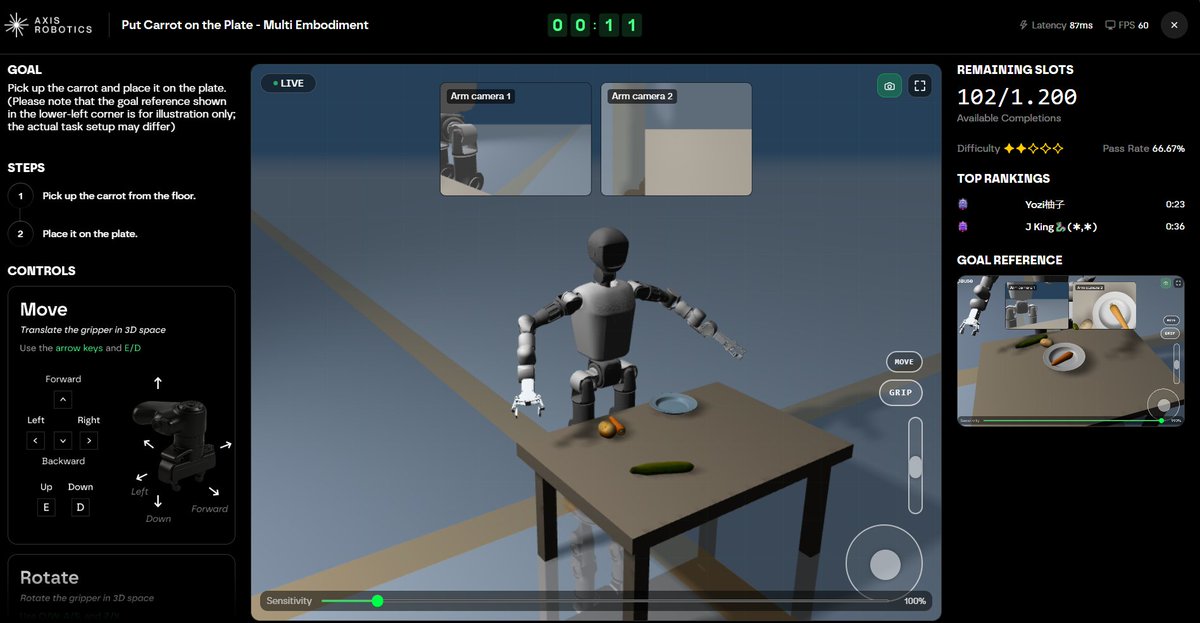Screen dimensions: 1200x623
Task: Click the E key for Up
Action: coord(46,507)
